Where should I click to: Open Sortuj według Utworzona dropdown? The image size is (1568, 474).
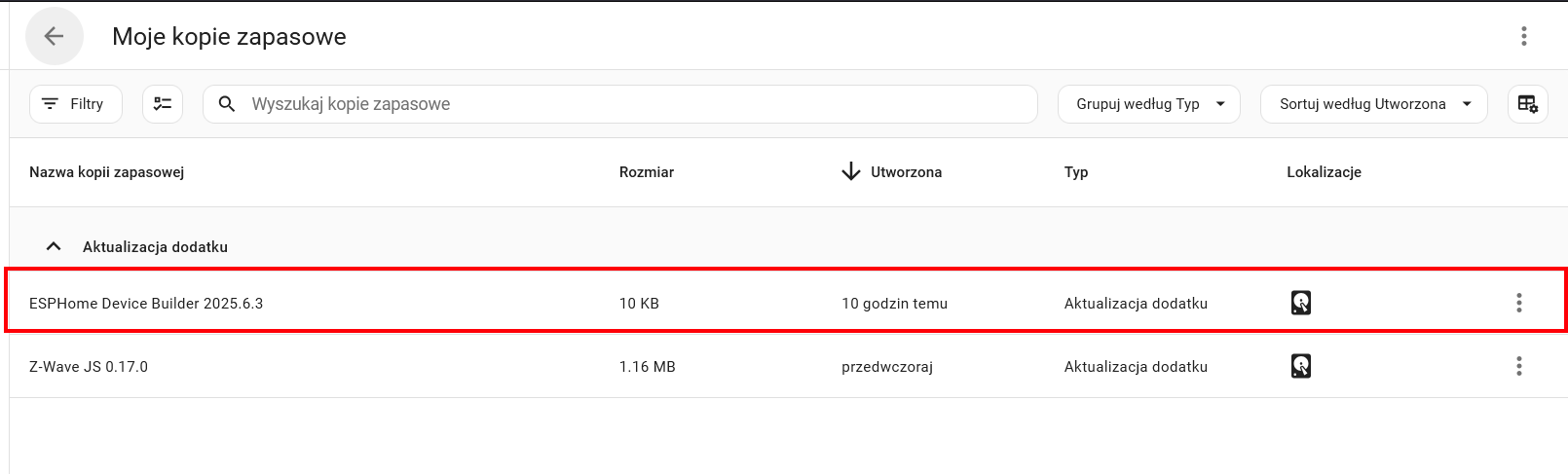click(1373, 104)
